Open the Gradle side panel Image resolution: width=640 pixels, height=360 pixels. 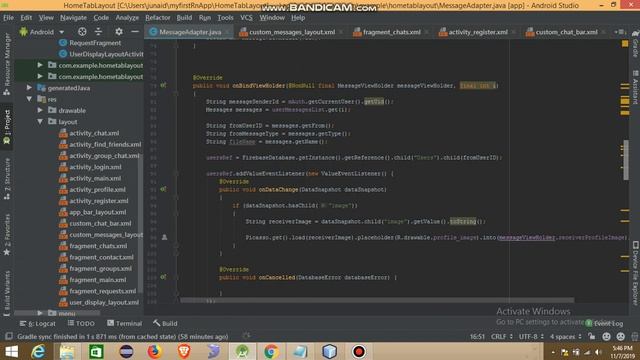[635, 43]
